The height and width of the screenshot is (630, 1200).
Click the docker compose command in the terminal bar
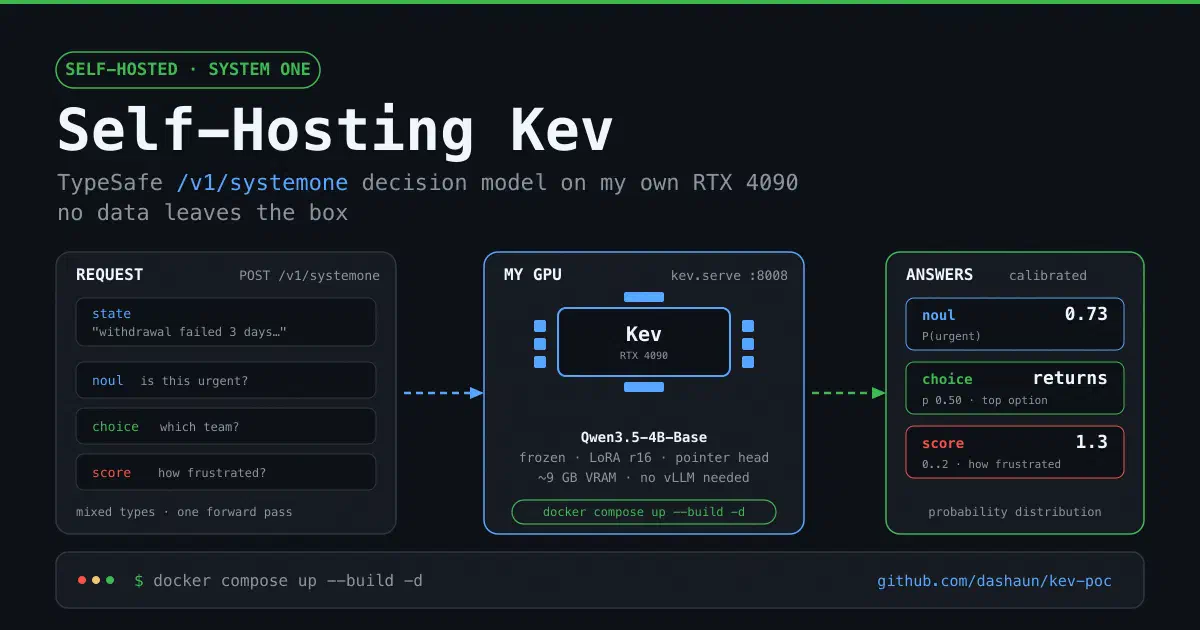tap(288, 580)
